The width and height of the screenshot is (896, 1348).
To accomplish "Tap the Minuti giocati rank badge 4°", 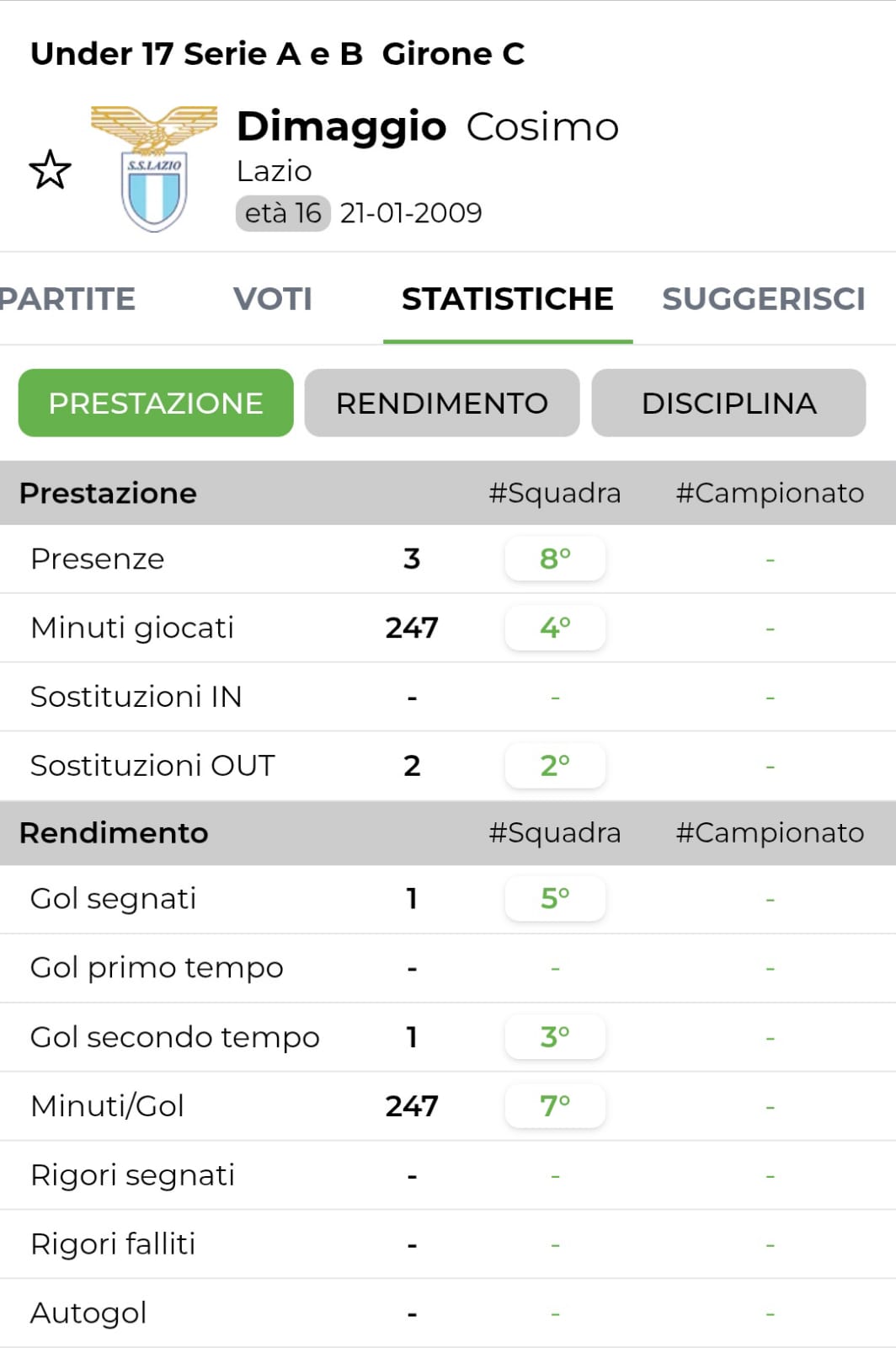I will [555, 628].
